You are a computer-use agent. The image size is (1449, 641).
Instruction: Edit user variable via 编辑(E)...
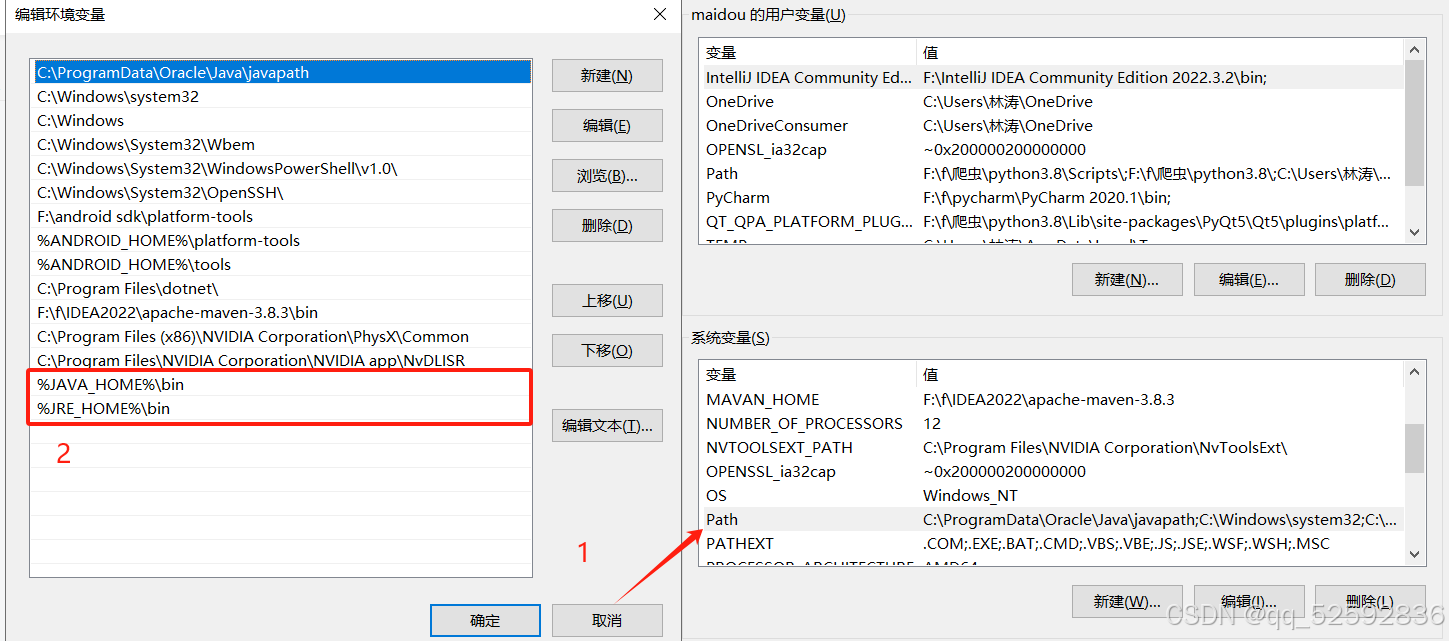pos(1248,279)
